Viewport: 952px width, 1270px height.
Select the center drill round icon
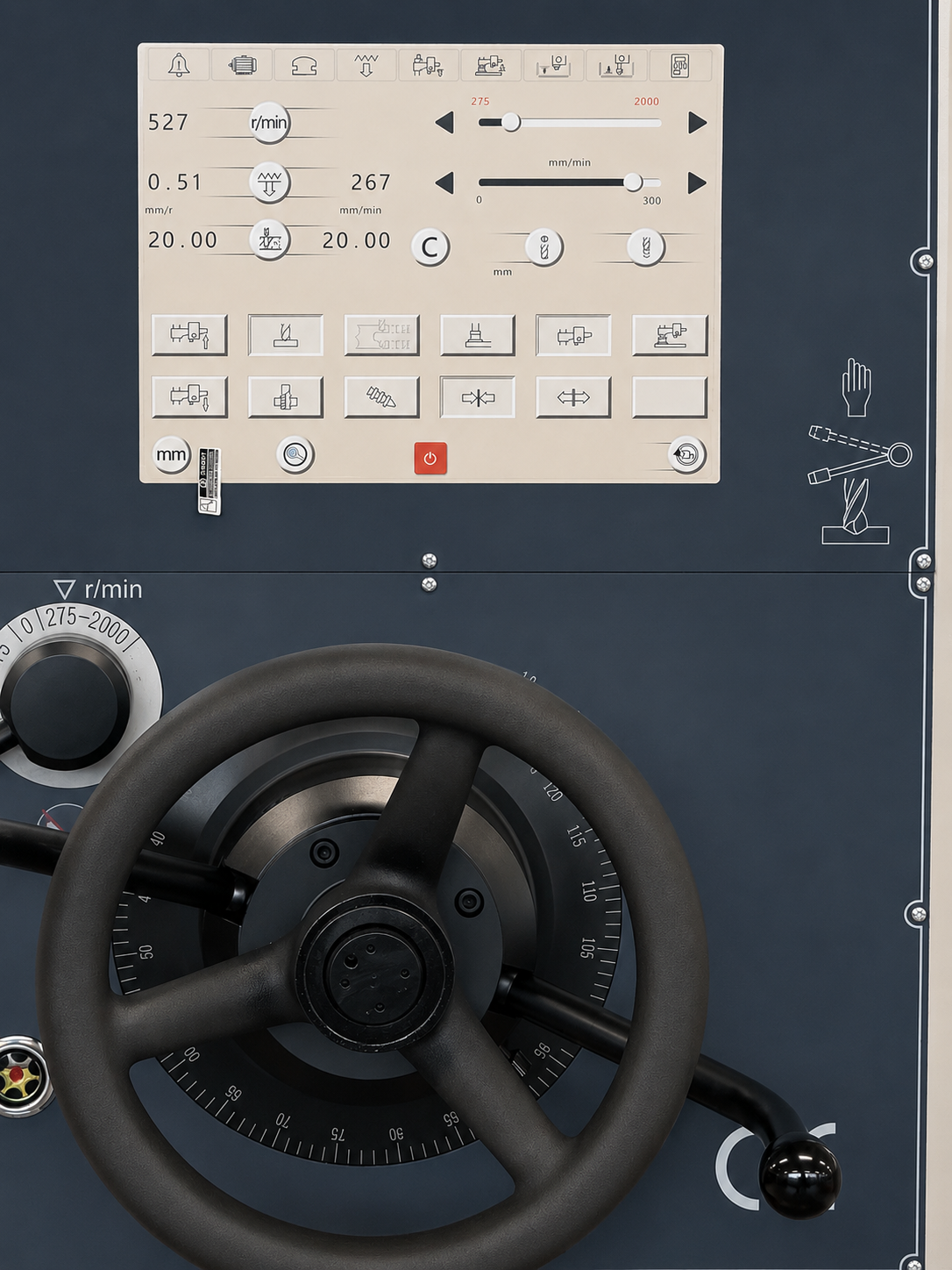[x=543, y=247]
